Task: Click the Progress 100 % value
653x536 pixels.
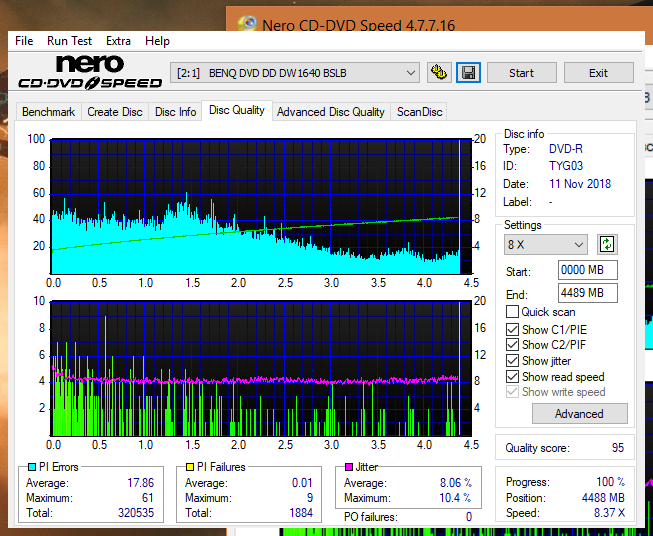Action: tap(611, 482)
